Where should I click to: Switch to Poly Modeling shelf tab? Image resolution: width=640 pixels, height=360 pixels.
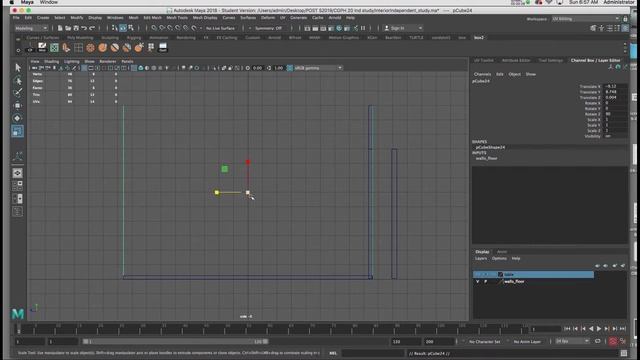click(x=80, y=38)
